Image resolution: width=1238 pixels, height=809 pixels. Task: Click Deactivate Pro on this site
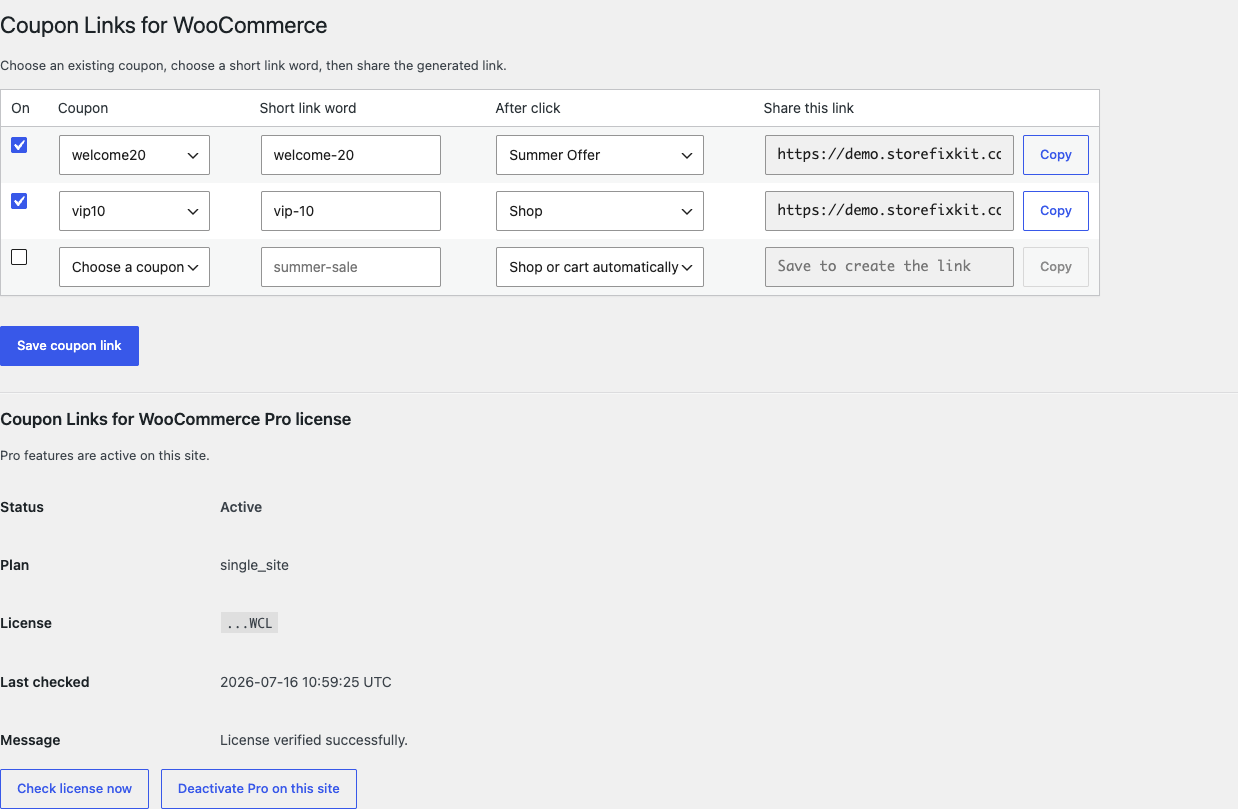click(x=259, y=789)
